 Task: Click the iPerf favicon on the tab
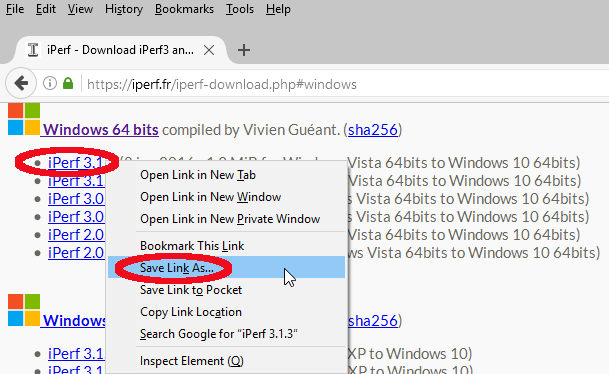(33, 50)
